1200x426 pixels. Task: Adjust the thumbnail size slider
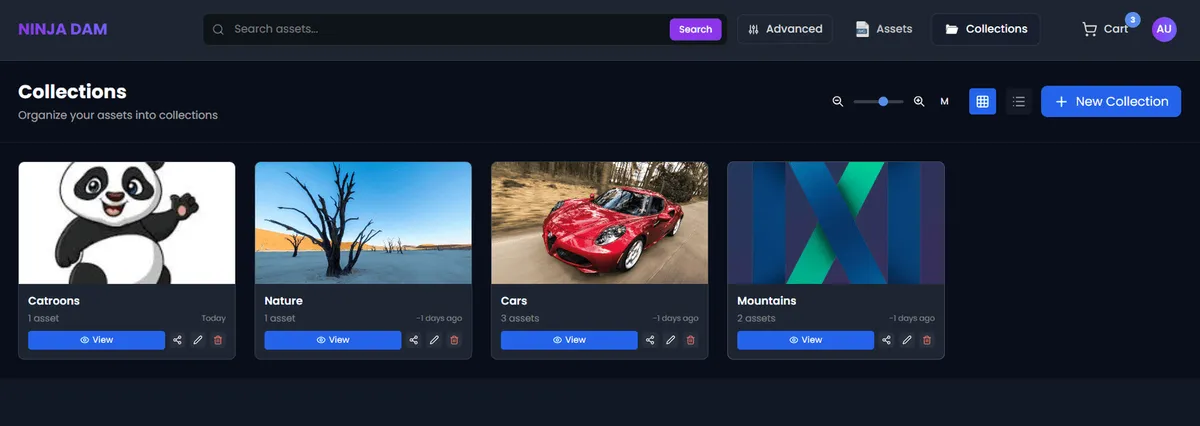(883, 101)
